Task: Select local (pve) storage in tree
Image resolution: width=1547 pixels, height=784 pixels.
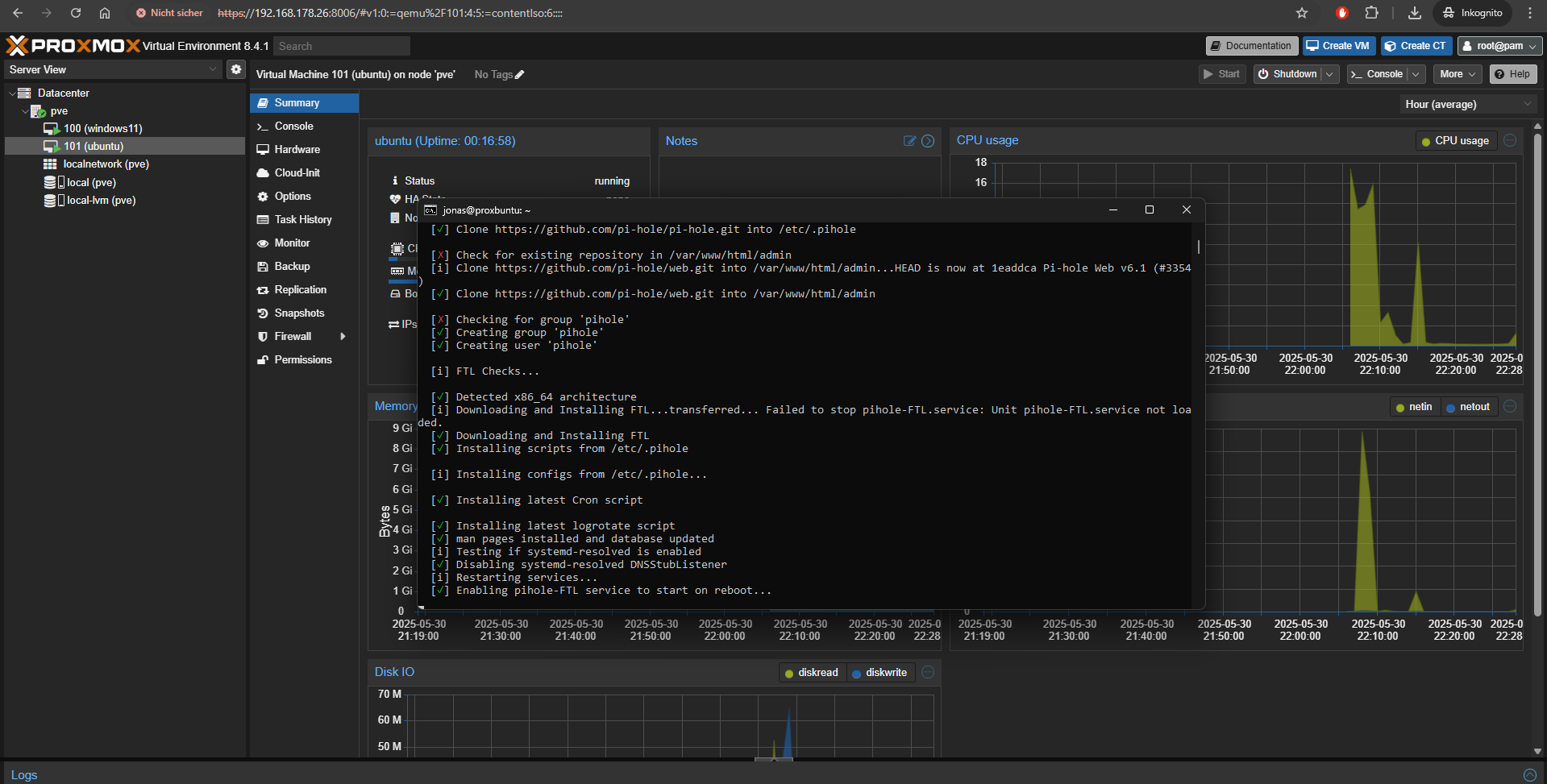Action: 125,183
